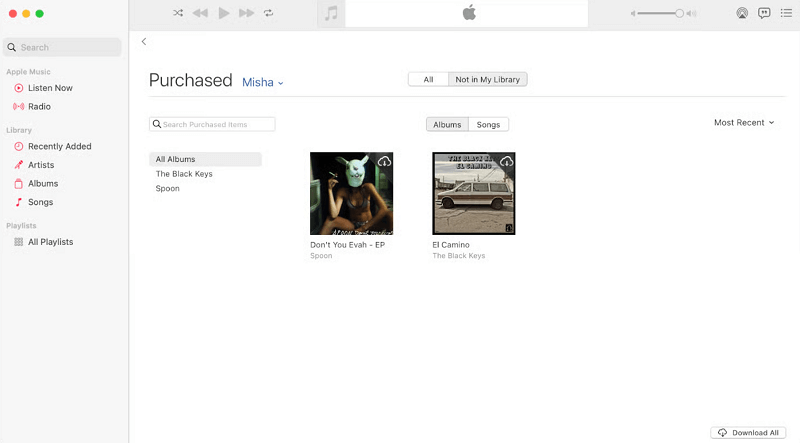The width and height of the screenshot is (800, 443).
Task: Show Recently Added library
Action: tap(59, 146)
